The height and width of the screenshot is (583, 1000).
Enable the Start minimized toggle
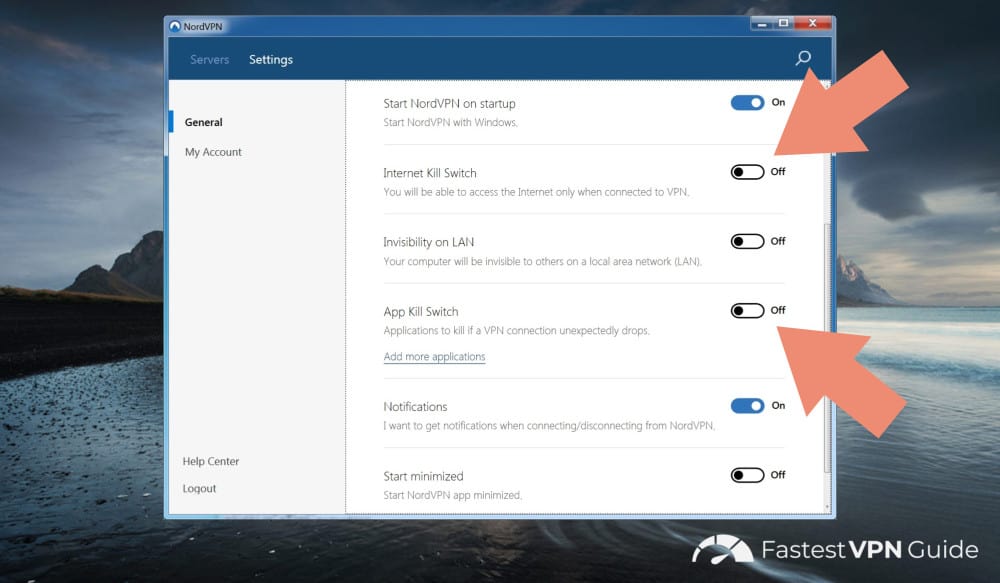click(x=747, y=475)
